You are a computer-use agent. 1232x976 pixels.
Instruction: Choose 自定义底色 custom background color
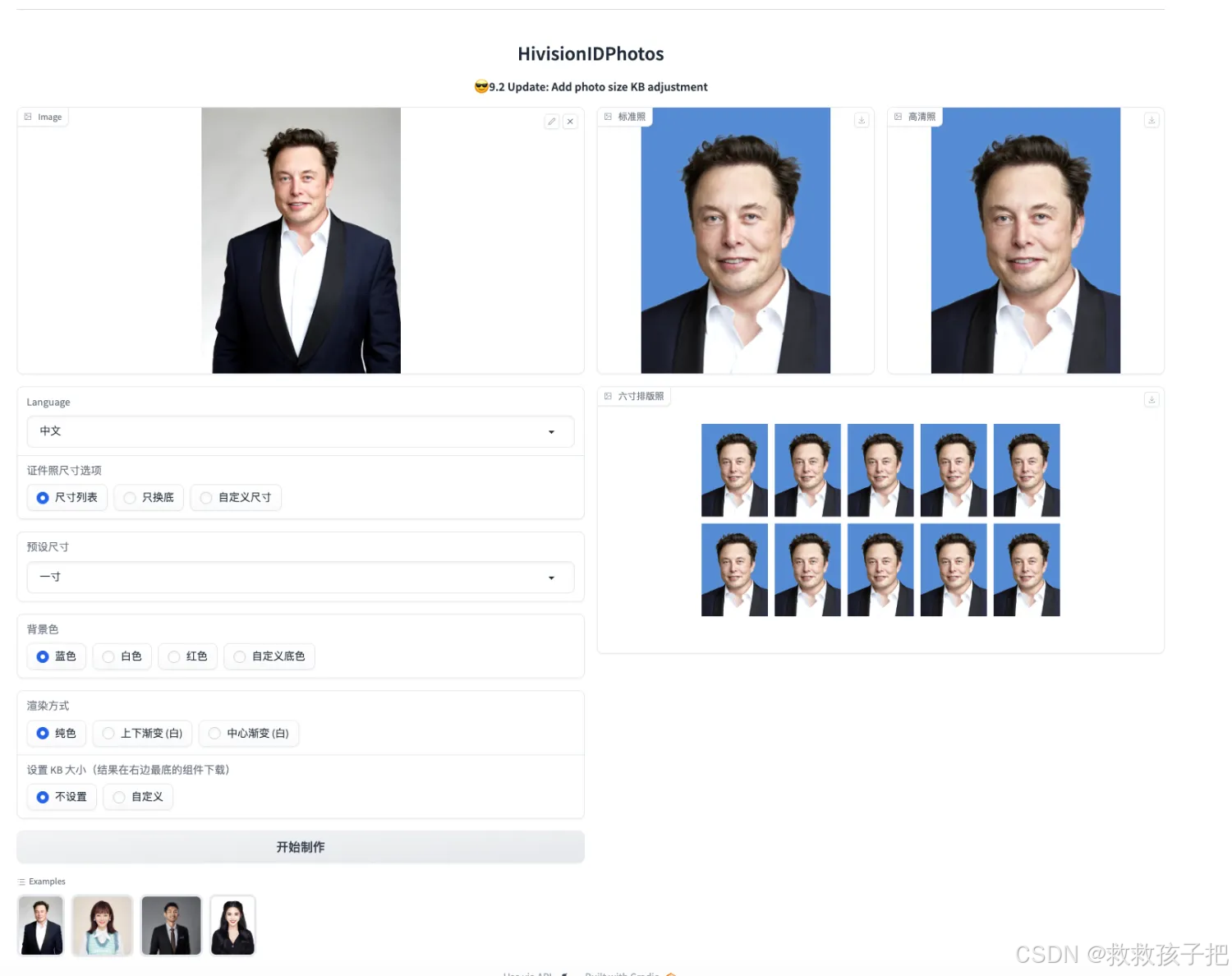(269, 656)
